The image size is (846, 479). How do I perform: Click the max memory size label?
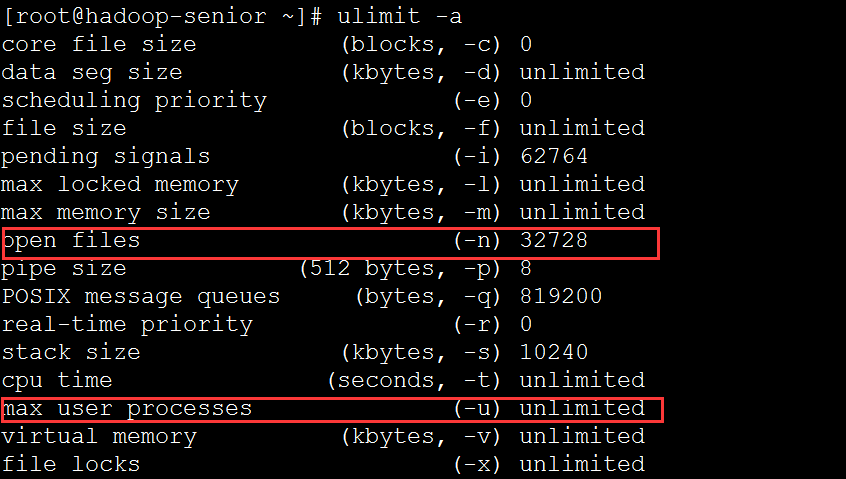106,213
